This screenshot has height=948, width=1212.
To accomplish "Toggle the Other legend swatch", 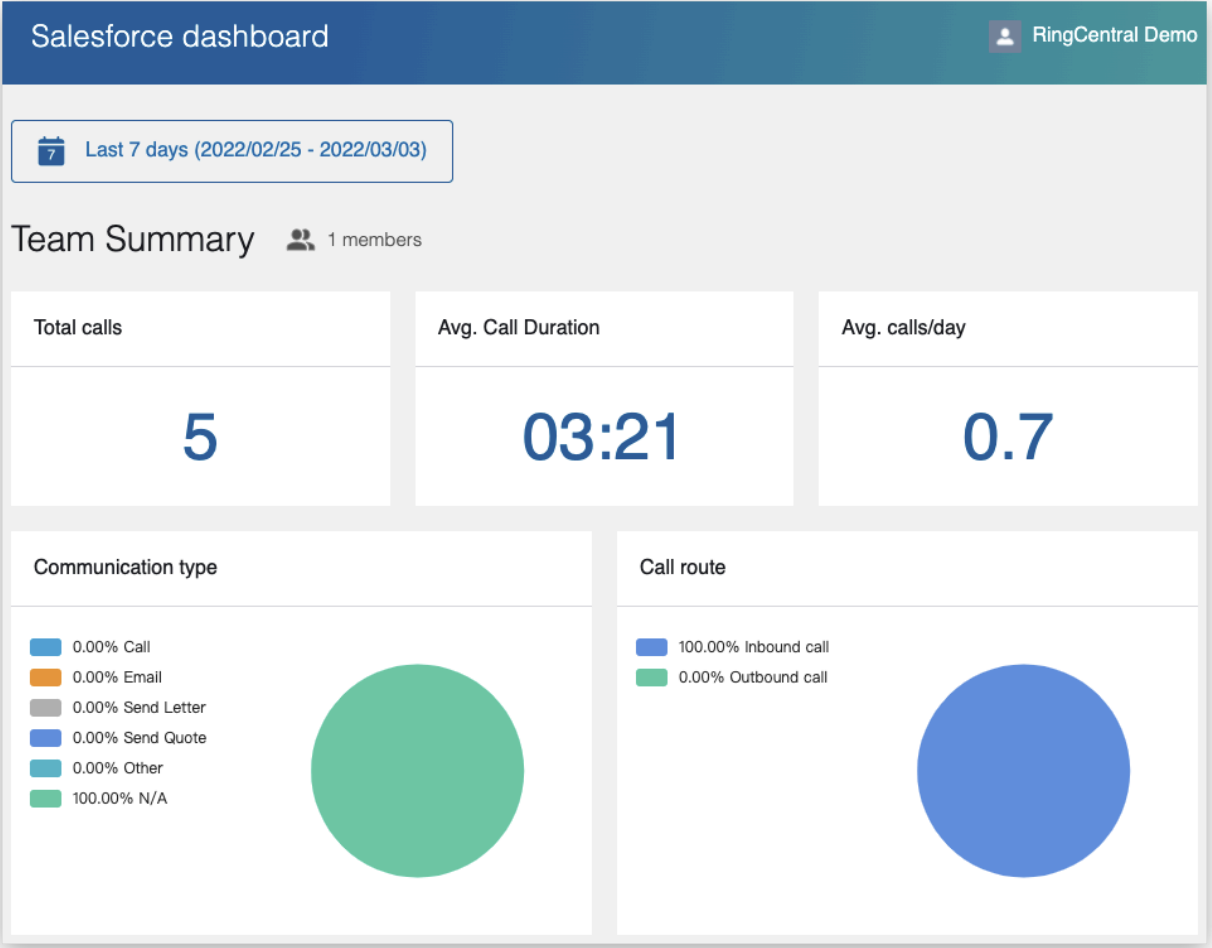I will [x=46, y=768].
